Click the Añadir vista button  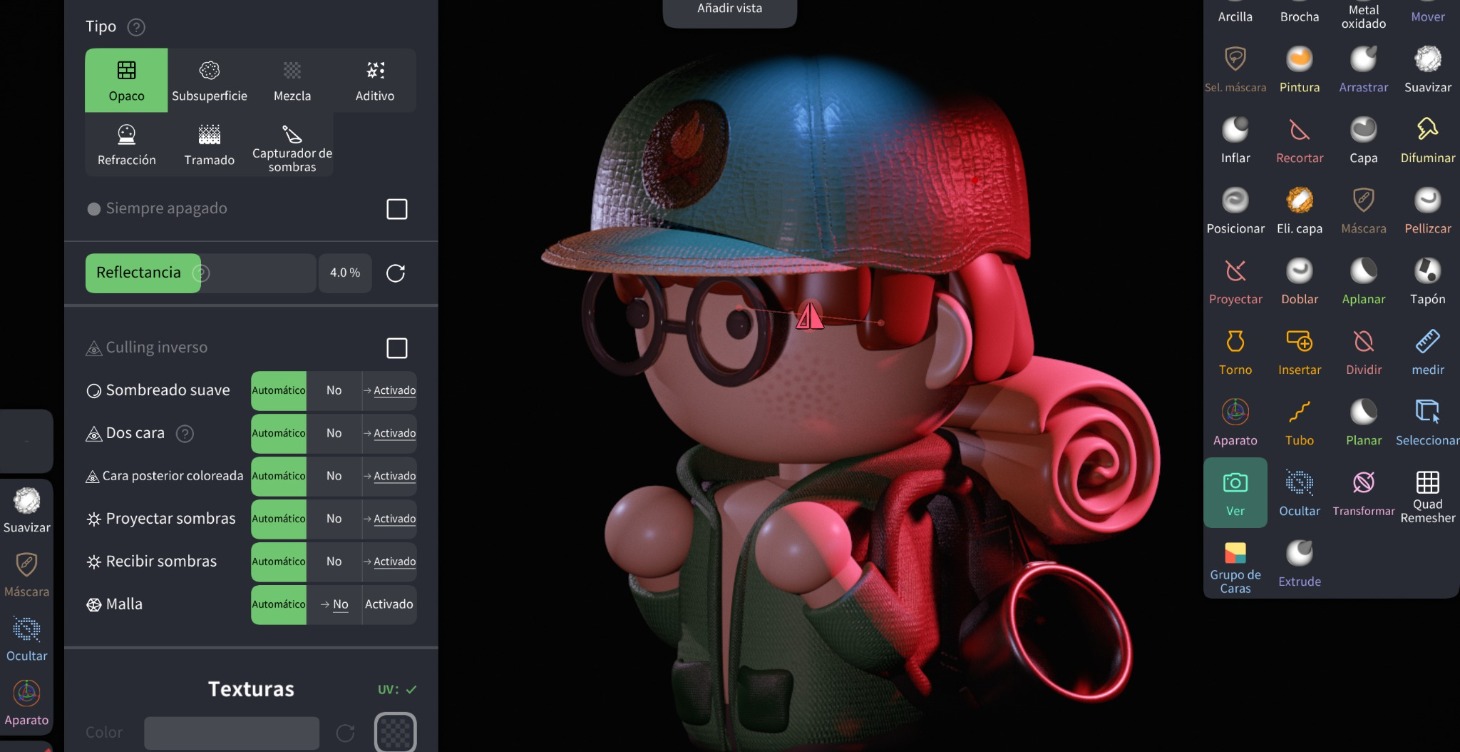[x=729, y=10]
